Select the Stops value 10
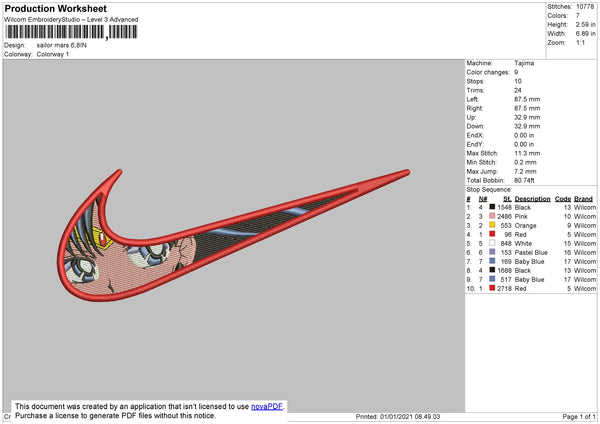 point(518,81)
